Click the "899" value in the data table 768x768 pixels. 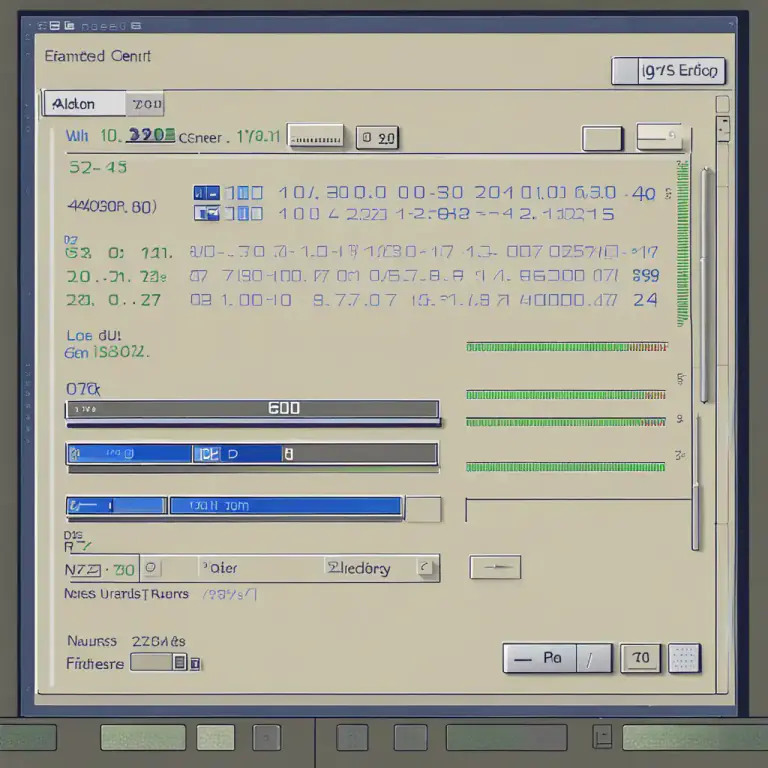pyautogui.click(x=646, y=275)
